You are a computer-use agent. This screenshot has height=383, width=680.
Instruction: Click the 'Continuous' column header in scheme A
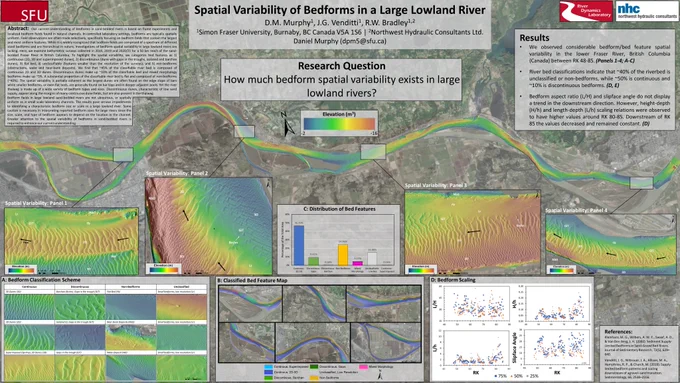coord(29,287)
